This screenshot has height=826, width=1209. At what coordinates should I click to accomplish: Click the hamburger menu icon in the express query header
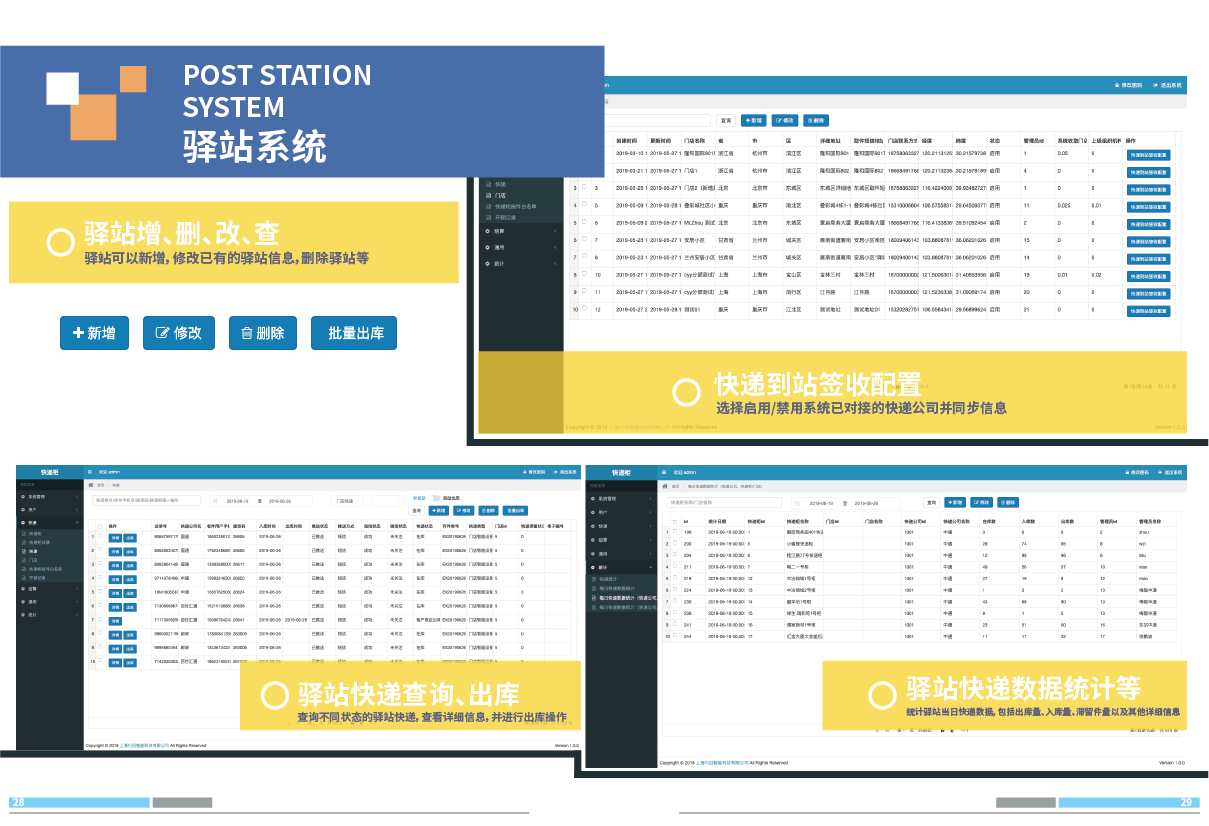[90, 471]
